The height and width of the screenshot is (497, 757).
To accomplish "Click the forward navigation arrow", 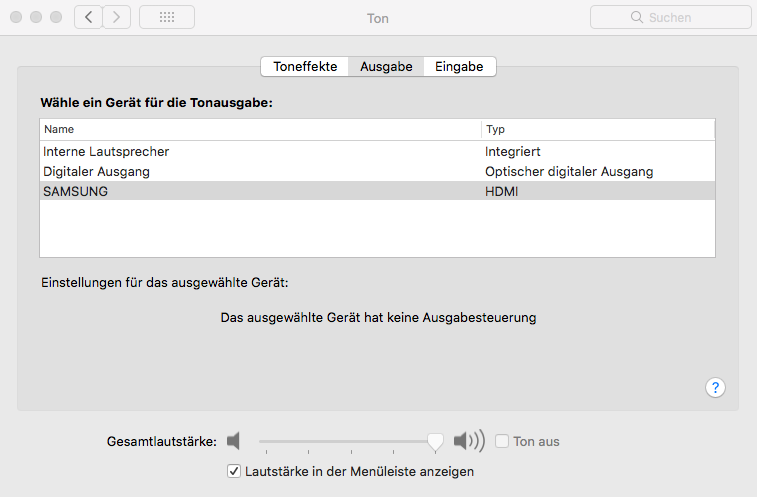I will (117, 17).
